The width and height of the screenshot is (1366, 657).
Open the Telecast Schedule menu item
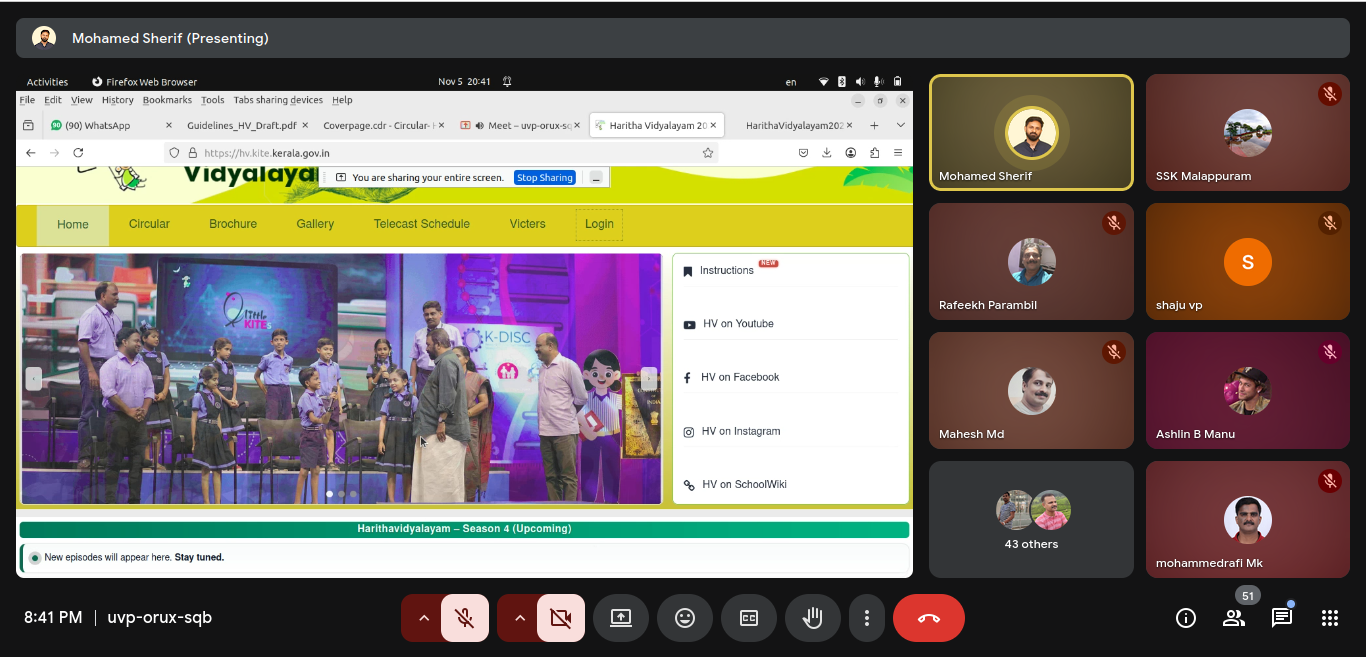[421, 224]
